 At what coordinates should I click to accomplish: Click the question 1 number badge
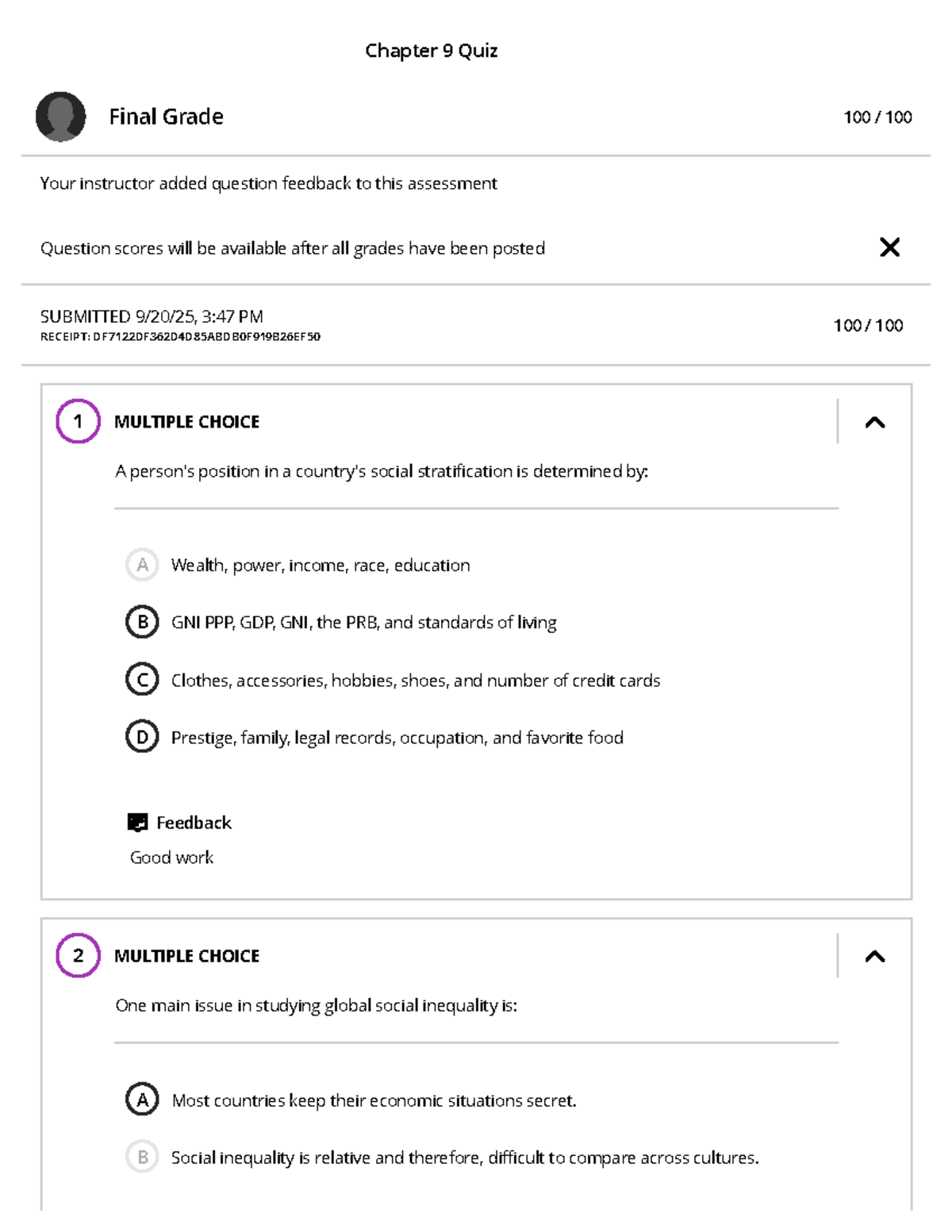coord(78,421)
